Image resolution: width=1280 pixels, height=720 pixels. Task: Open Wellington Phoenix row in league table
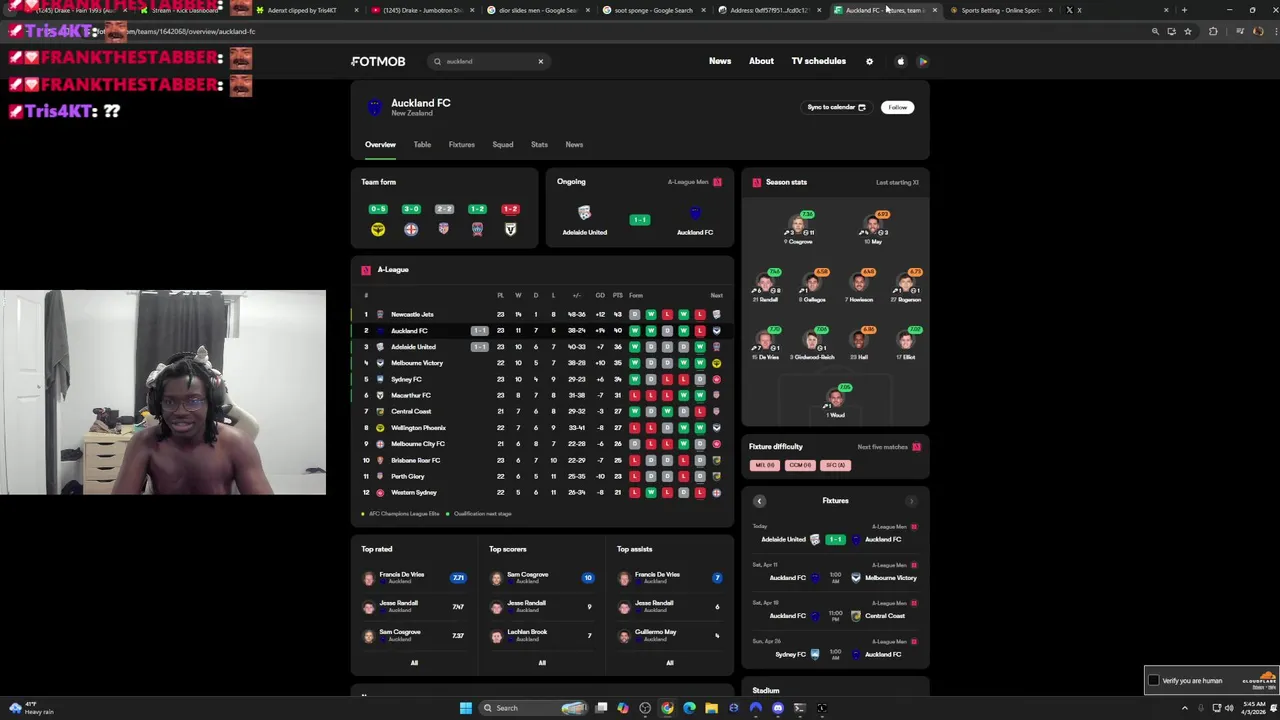[541, 428]
